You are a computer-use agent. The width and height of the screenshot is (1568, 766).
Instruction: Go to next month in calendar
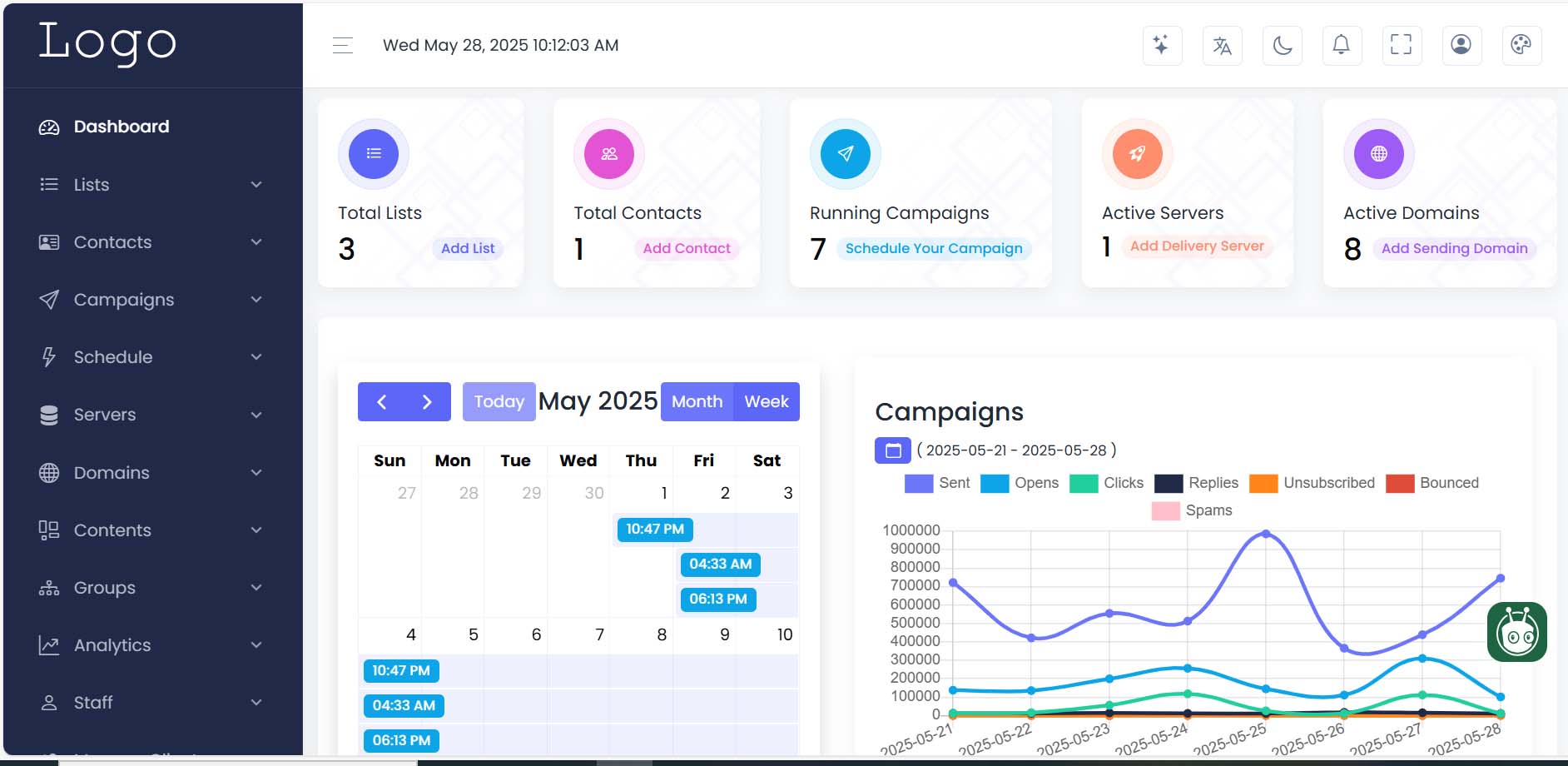point(427,402)
